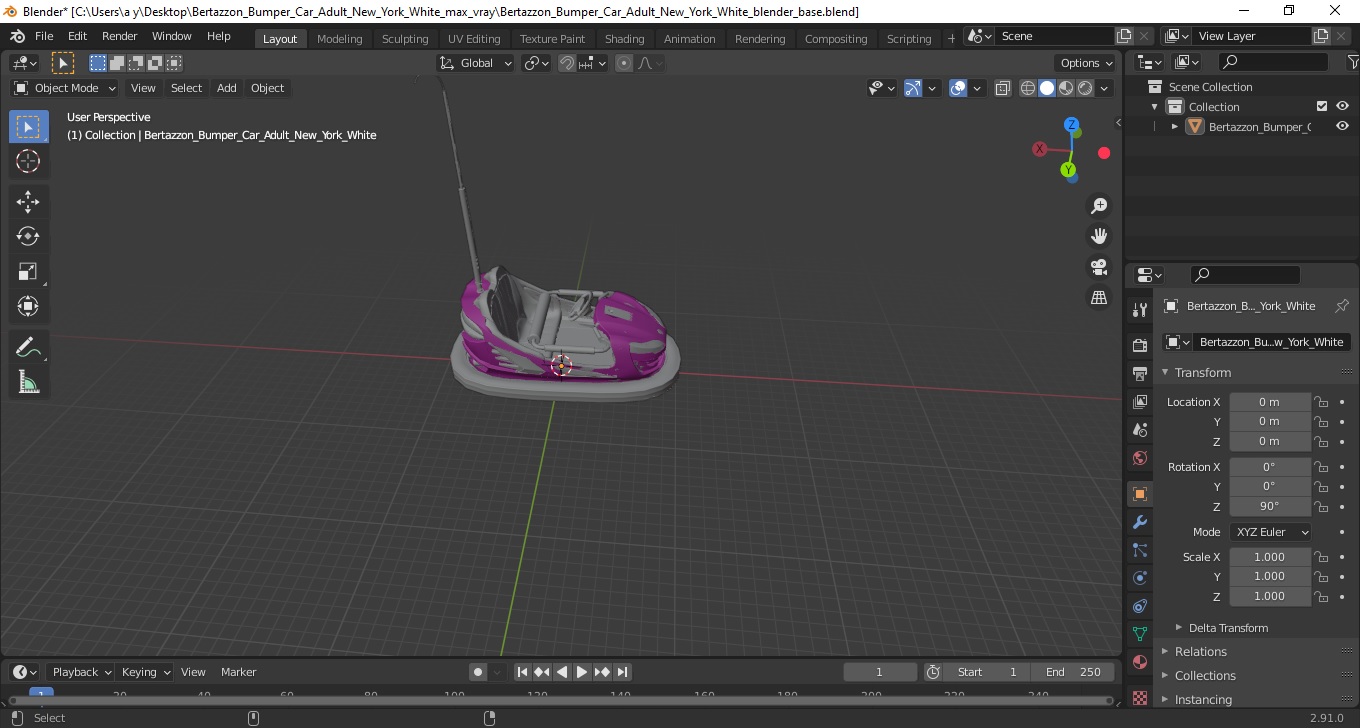The image size is (1360, 728).
Task: Select the 3D Cursor tool
Action: [28, 161]
